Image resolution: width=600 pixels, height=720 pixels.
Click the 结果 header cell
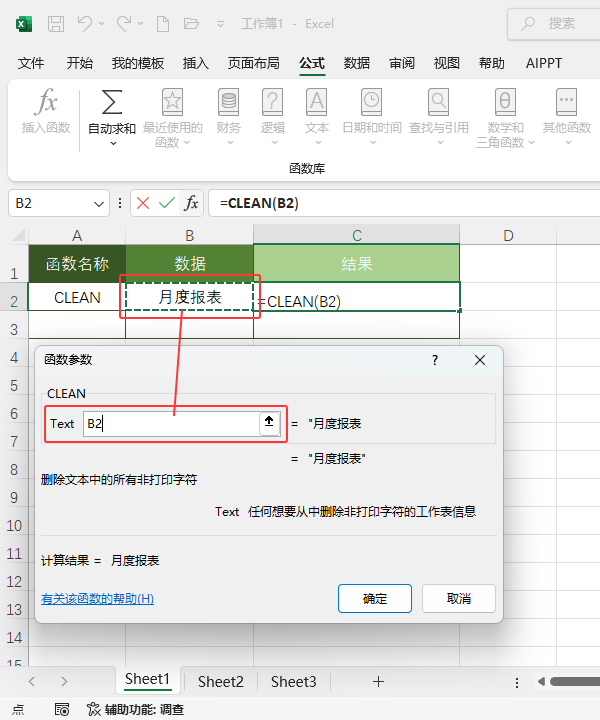[x=356, y=264]
